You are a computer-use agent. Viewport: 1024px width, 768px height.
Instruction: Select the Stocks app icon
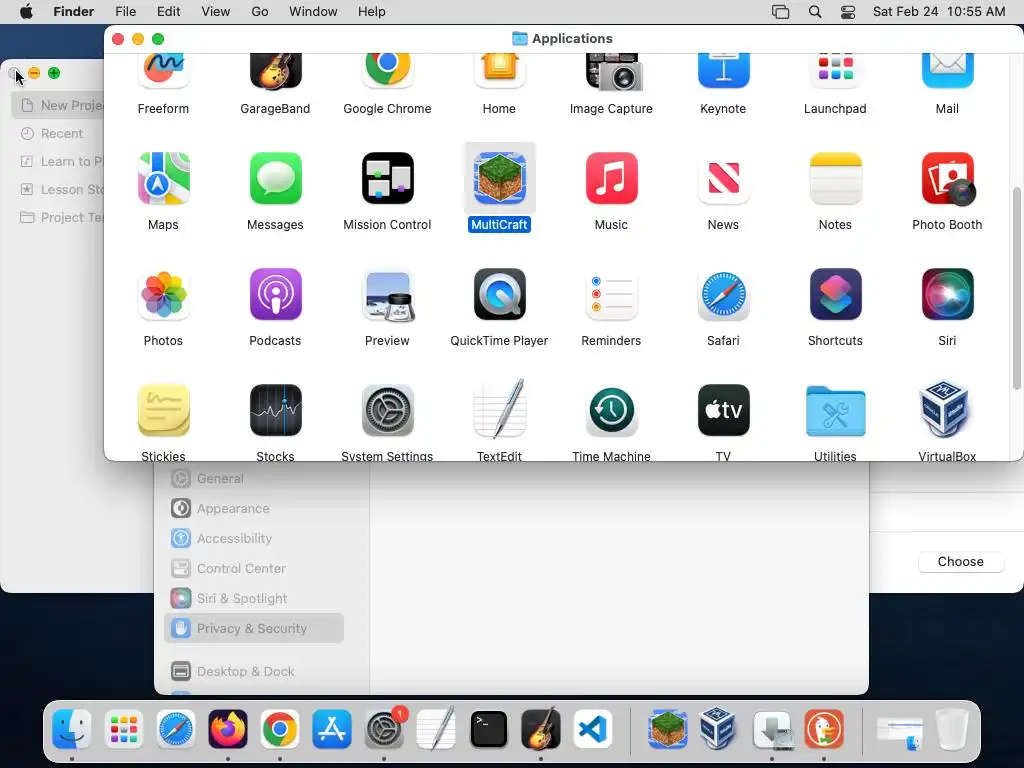pos(276,410)
